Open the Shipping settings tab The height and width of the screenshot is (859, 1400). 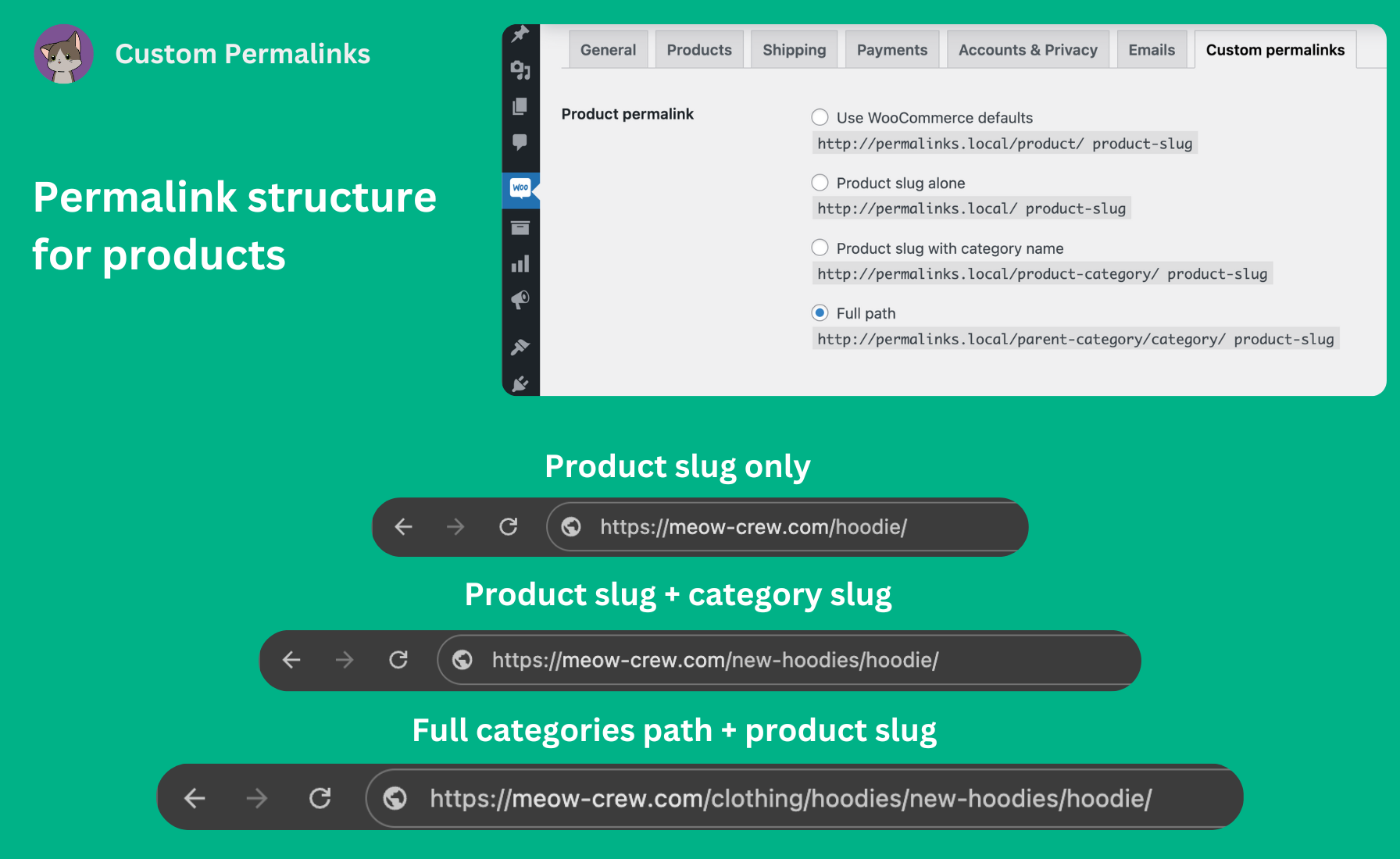(794, 48)
